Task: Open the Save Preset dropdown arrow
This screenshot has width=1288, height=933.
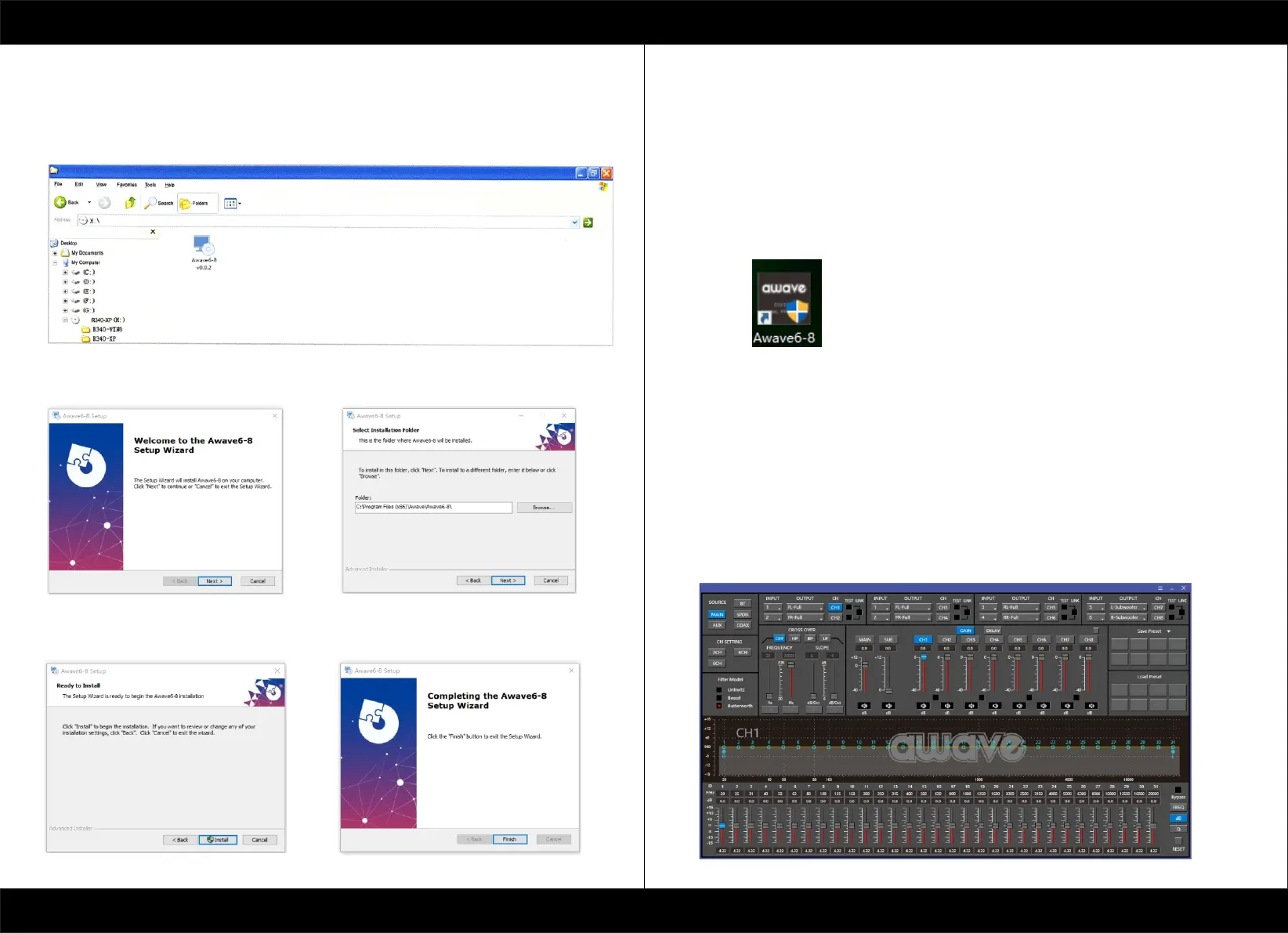Action: tap(1169, 631)
